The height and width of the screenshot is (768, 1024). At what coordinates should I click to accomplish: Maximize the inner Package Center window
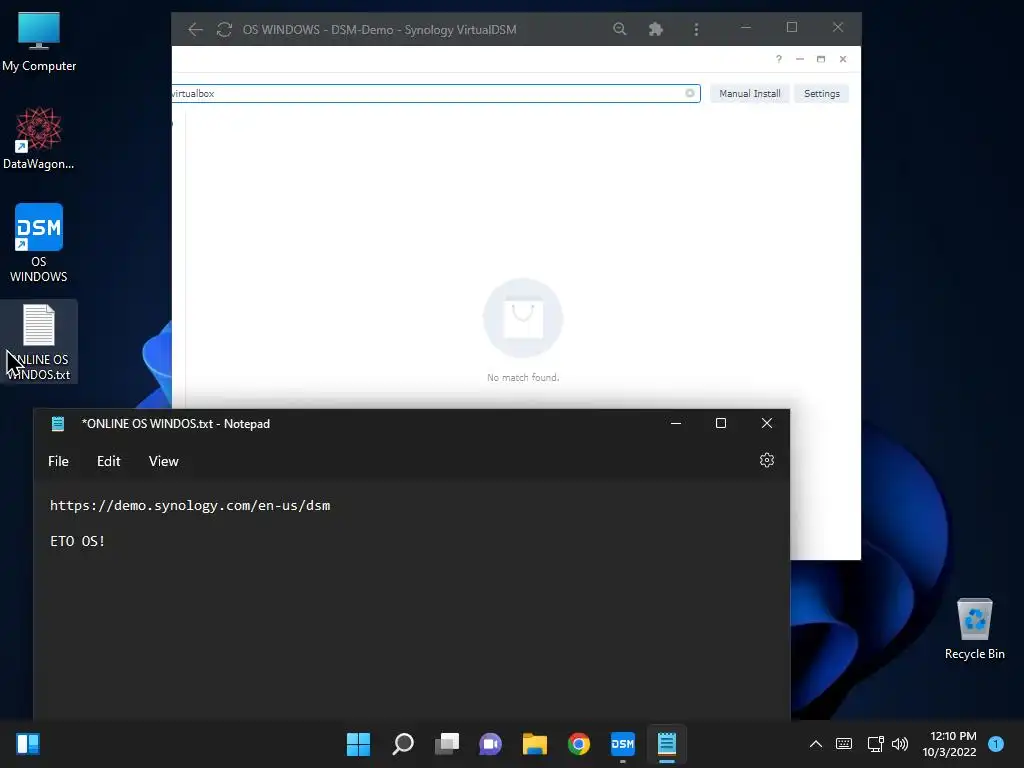(821, 59)
